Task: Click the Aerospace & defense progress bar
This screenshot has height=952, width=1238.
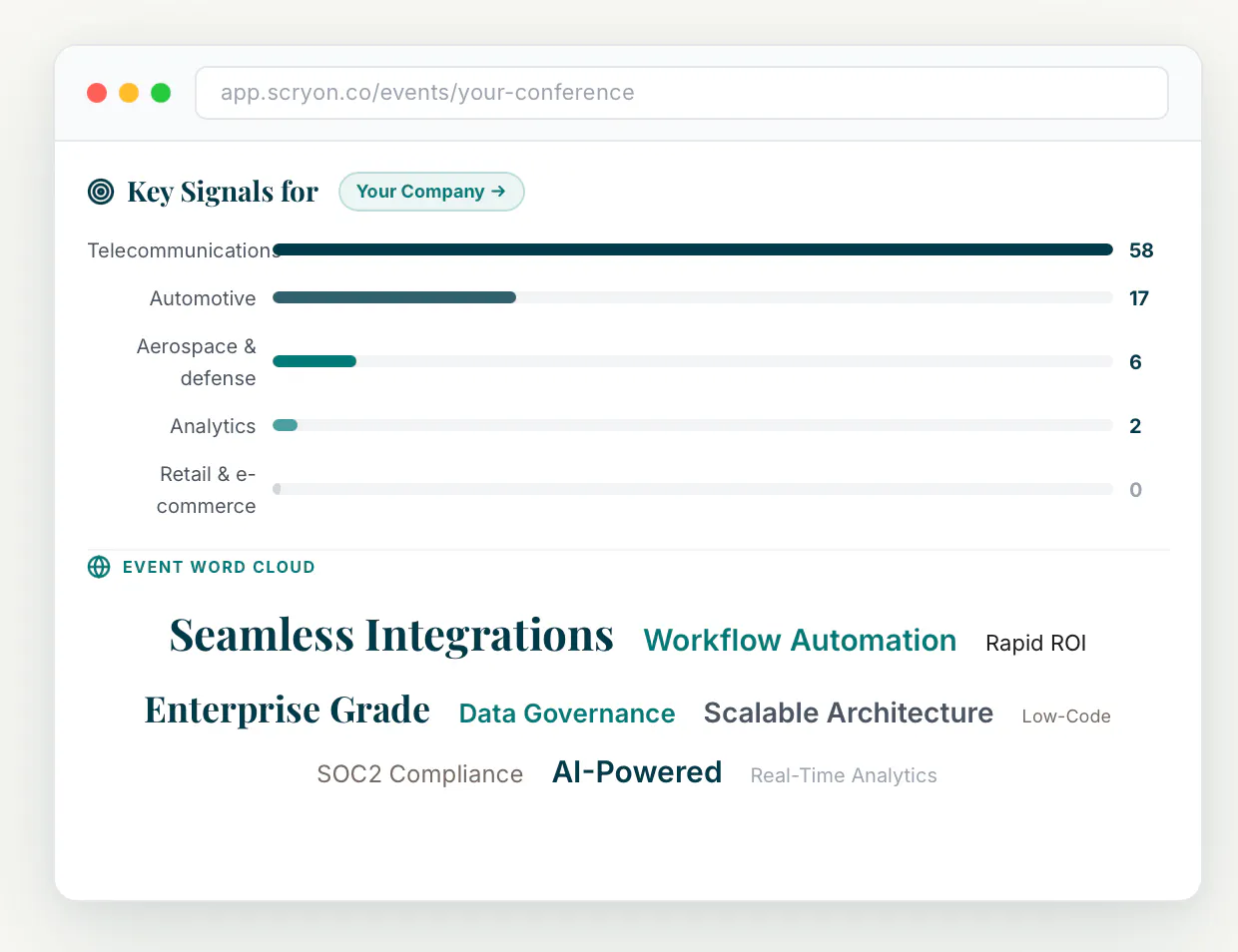Action: (x=693, y=361)
